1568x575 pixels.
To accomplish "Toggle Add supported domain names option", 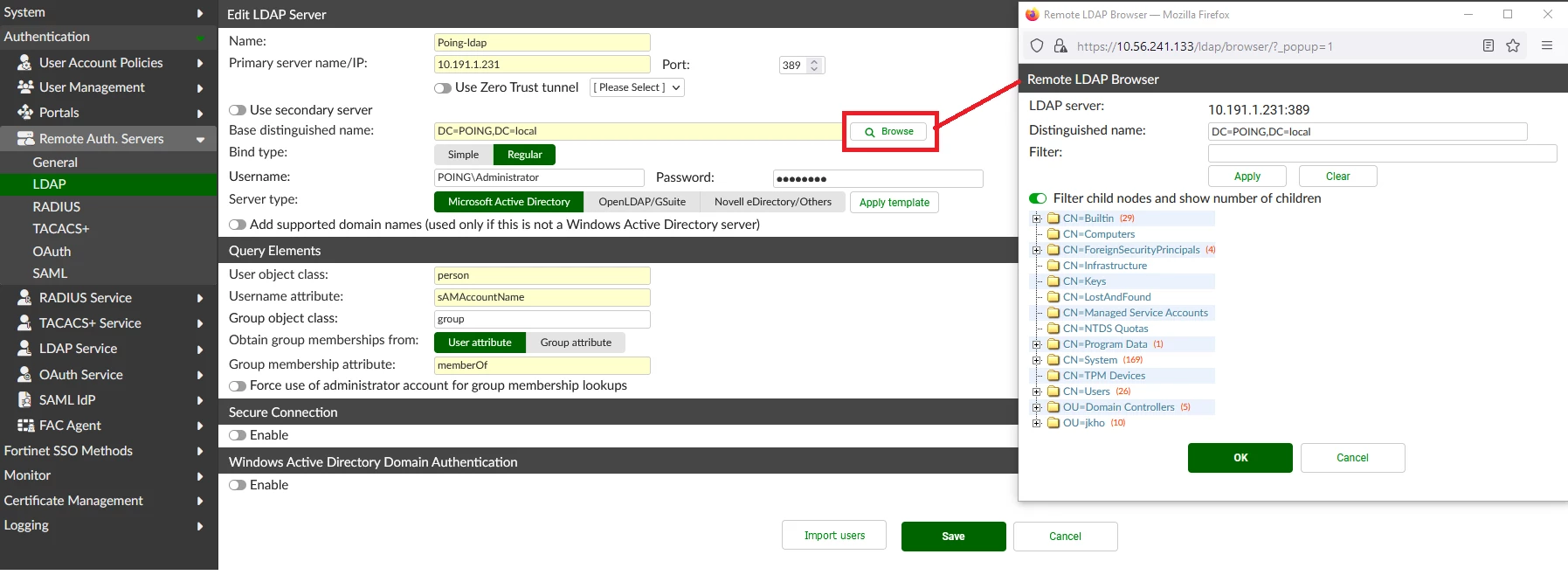I will click(238, 225).
